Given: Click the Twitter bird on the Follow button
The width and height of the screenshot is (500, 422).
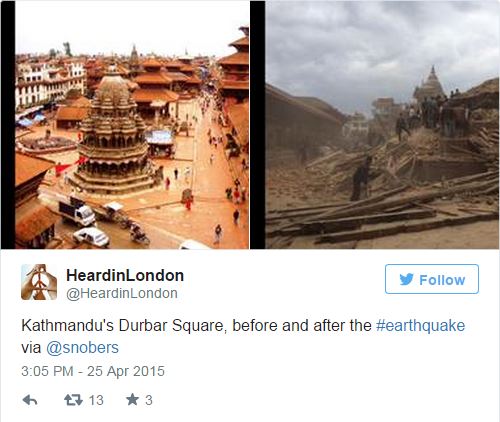Looking at the screenshot, I should [x=407, y=279].
